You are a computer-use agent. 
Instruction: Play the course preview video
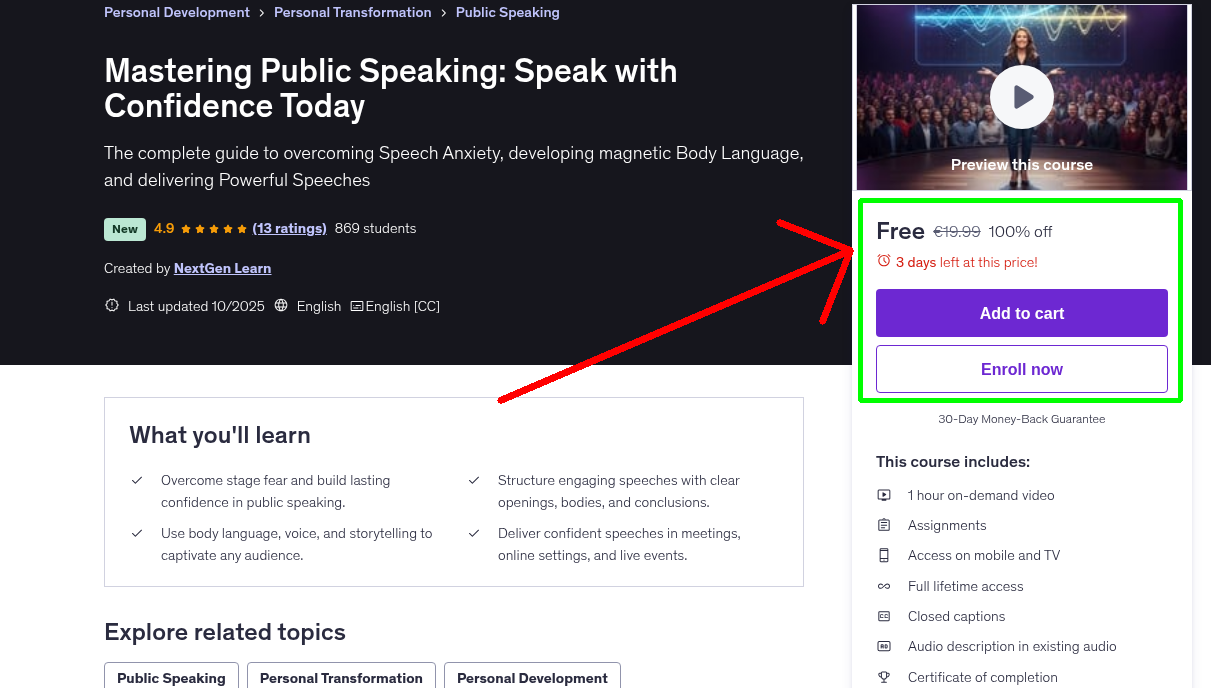(1021, 97)
